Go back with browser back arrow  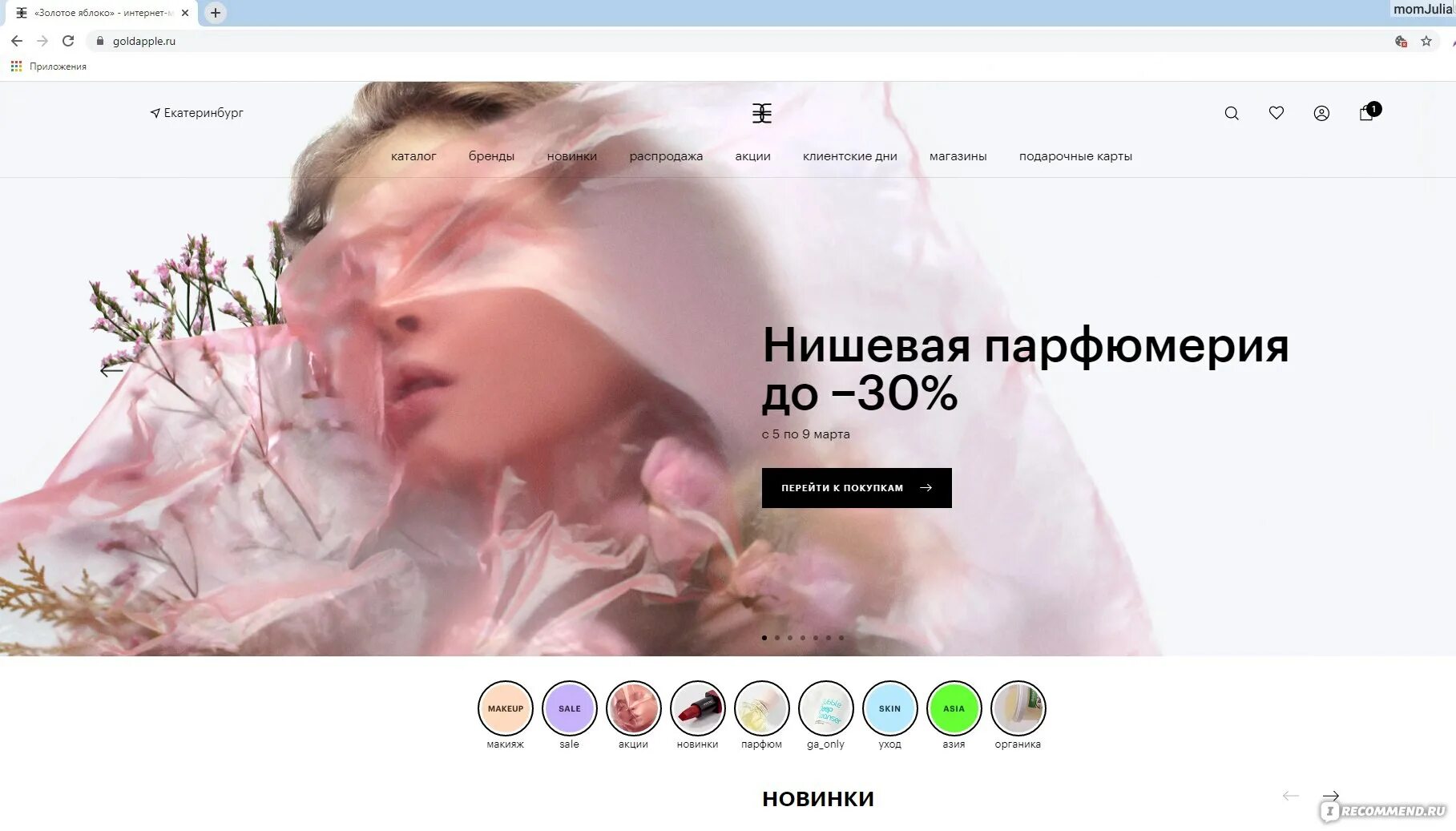pyautogui.click(x=17, y=41)
